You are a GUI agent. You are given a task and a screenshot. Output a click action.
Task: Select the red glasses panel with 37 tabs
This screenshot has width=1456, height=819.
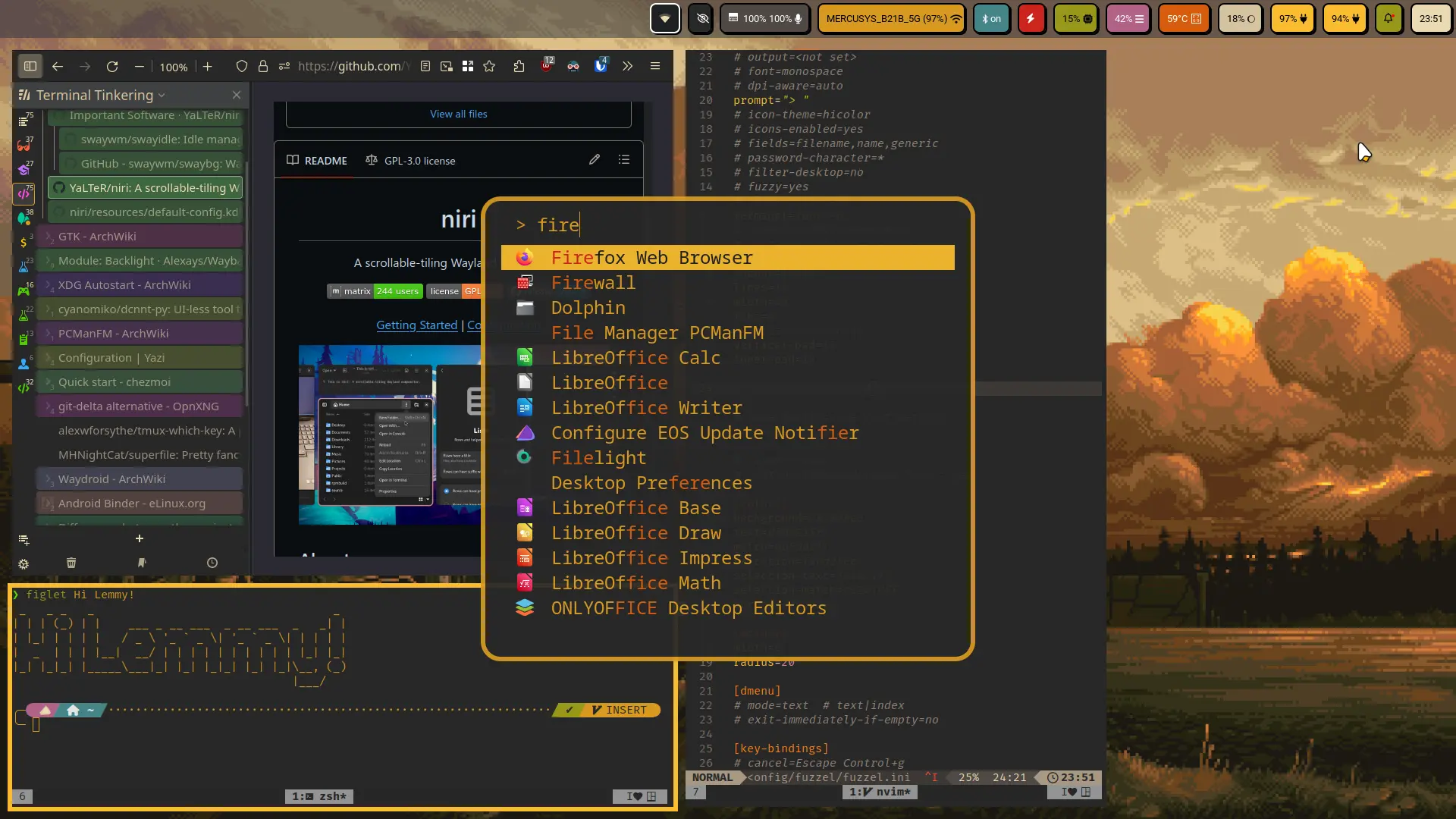coord(24,144)
